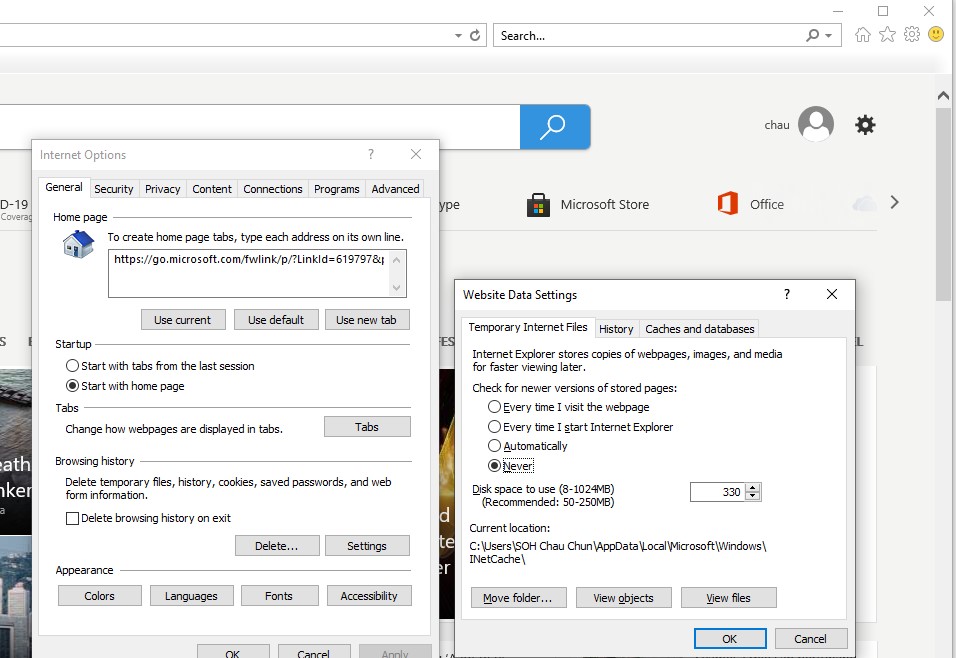956x658 pixels.
Task: Select the Temporary Internet Files tab
Action: [527, 327]
